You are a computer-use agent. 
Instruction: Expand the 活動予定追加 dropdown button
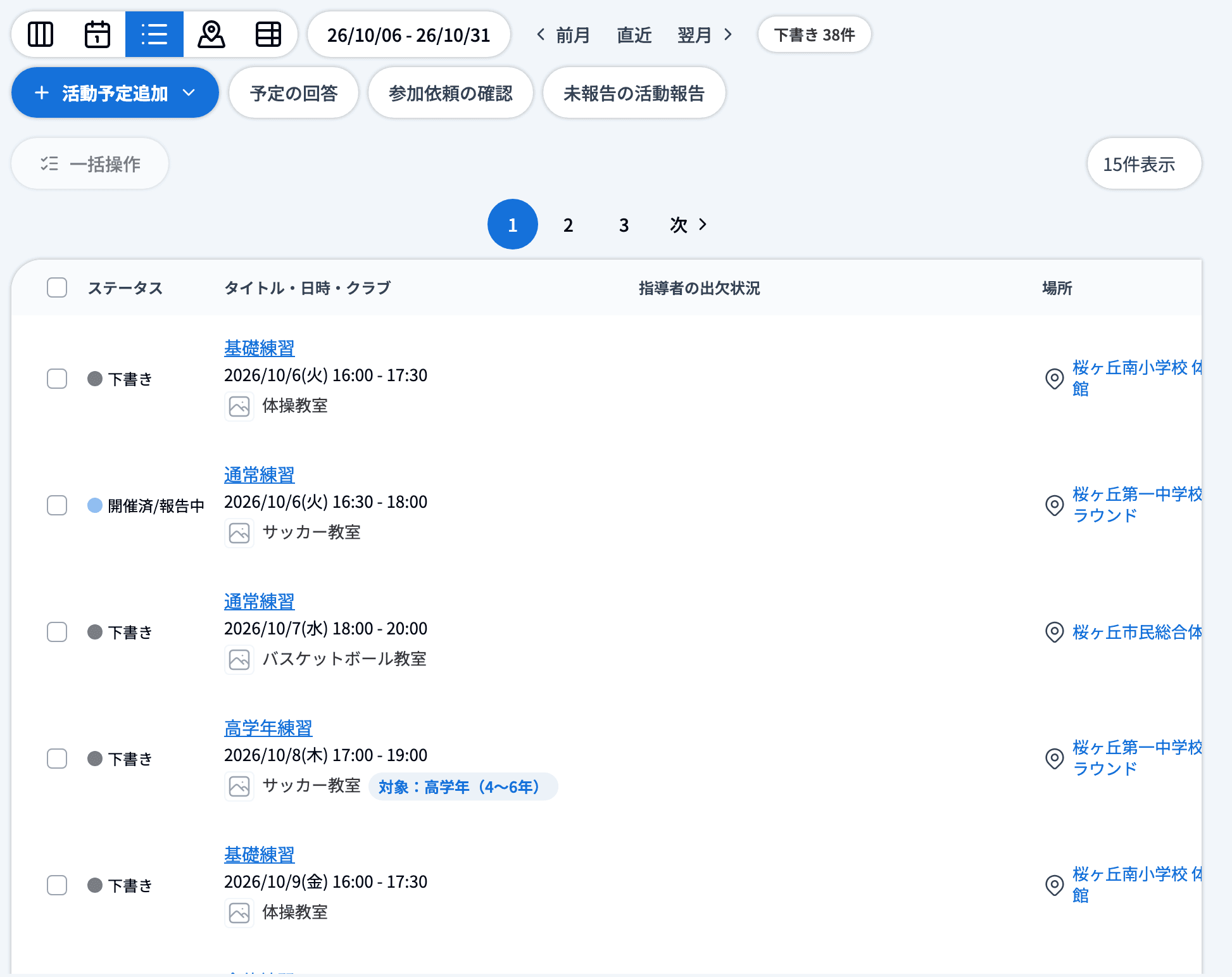tap(115, 93)
